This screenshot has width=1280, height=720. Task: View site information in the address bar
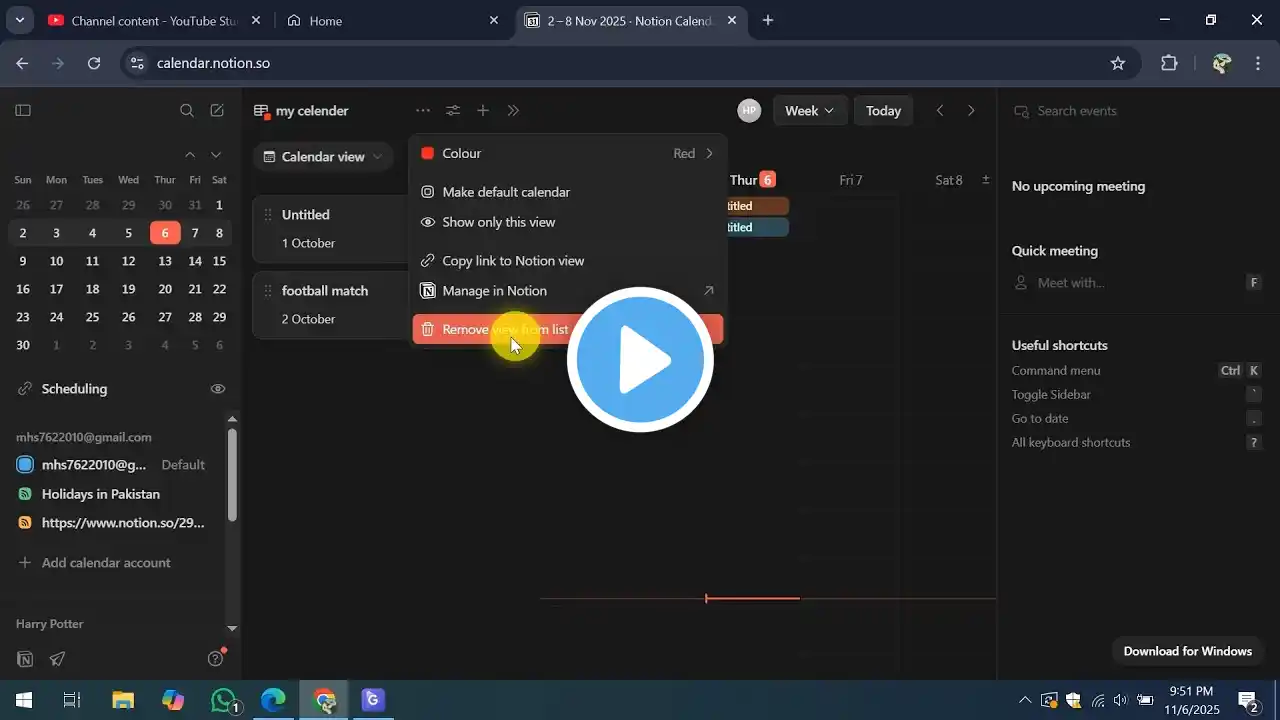click(138, 63)
